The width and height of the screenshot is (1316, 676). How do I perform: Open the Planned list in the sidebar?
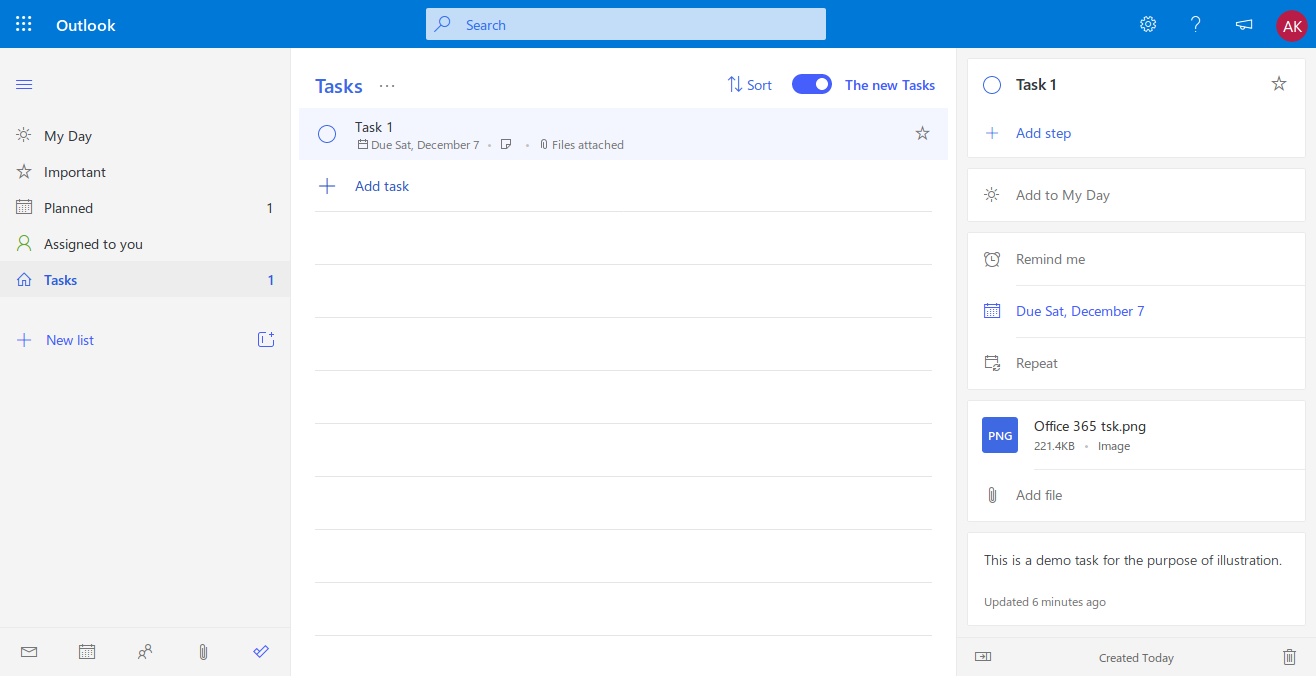(68, 208)
